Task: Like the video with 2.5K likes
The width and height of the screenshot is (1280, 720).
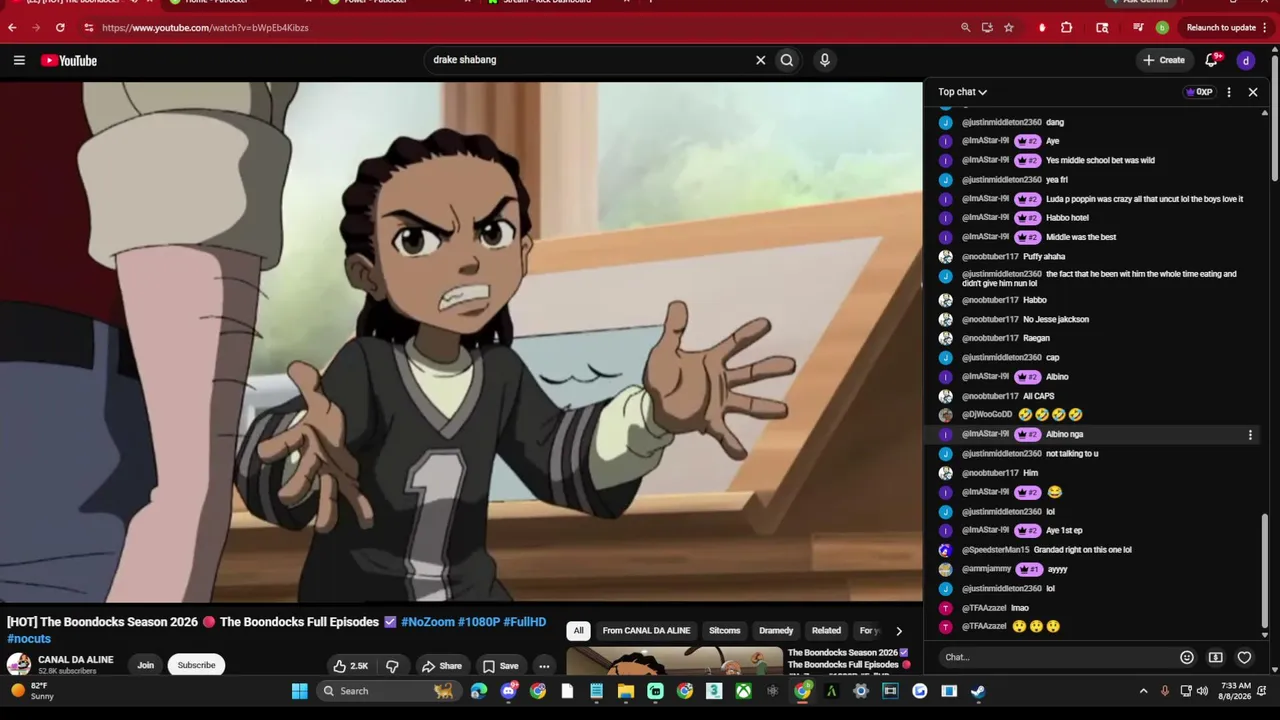Action: 351,666
